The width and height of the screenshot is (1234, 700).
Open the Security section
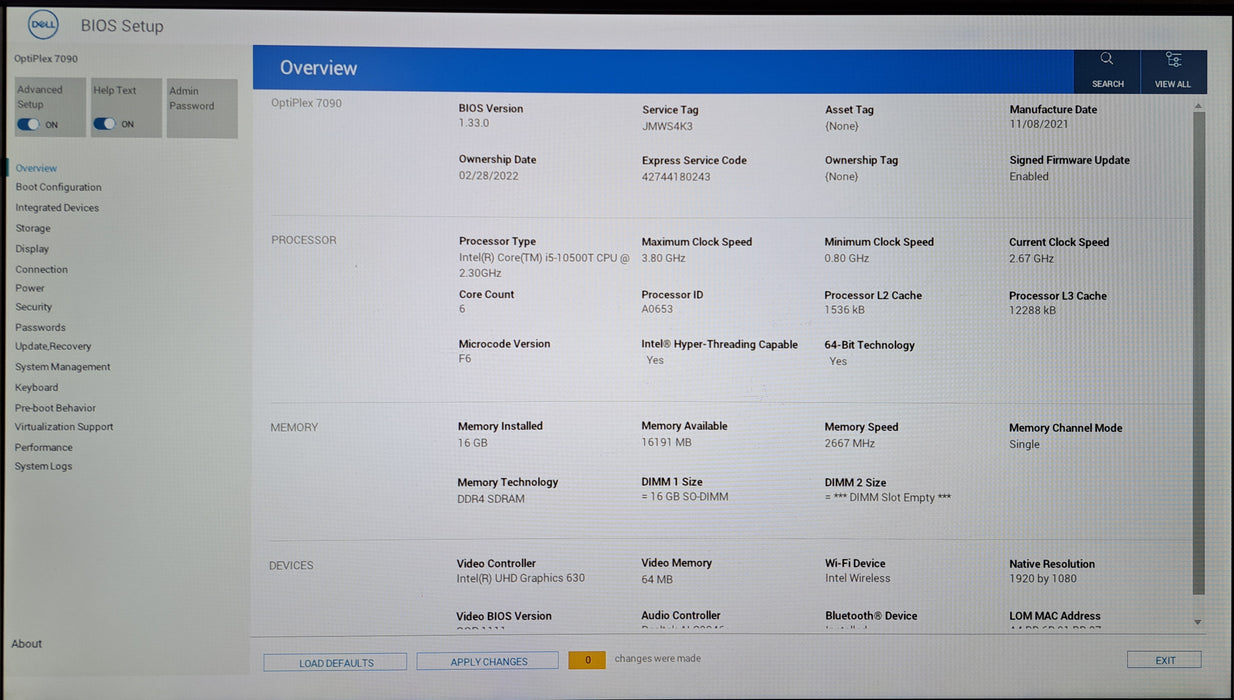[34, 307]
